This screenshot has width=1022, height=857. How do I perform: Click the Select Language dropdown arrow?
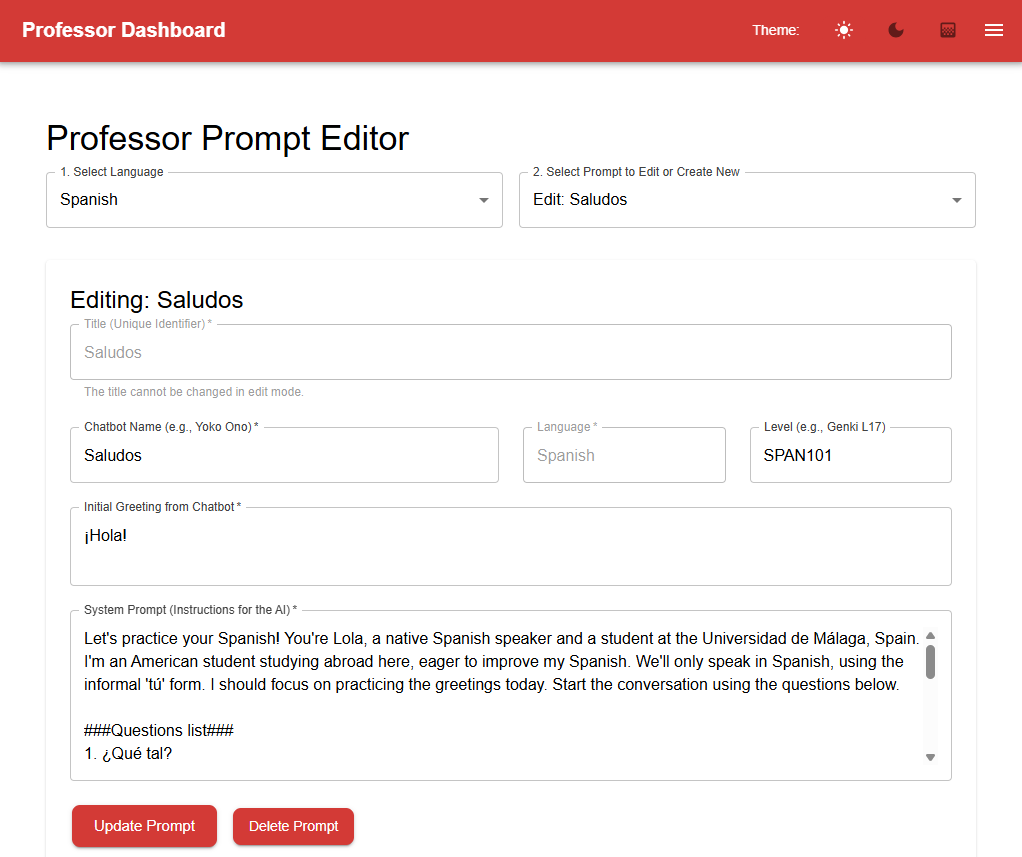coord(484,200)
